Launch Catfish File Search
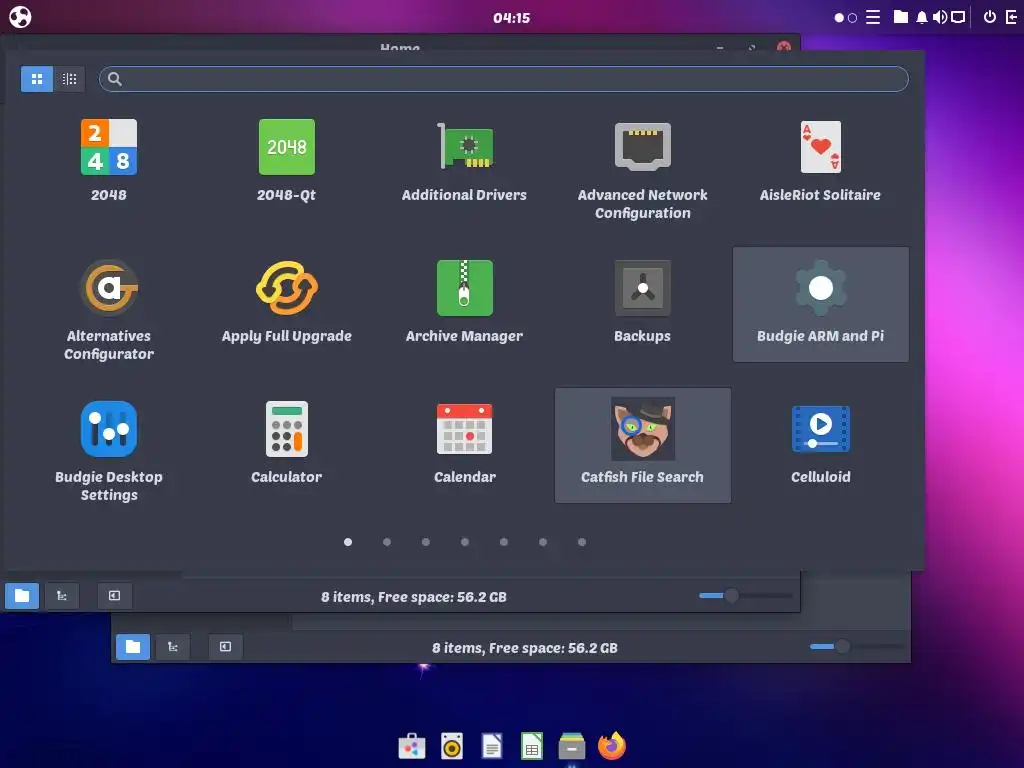 point(643,445)
